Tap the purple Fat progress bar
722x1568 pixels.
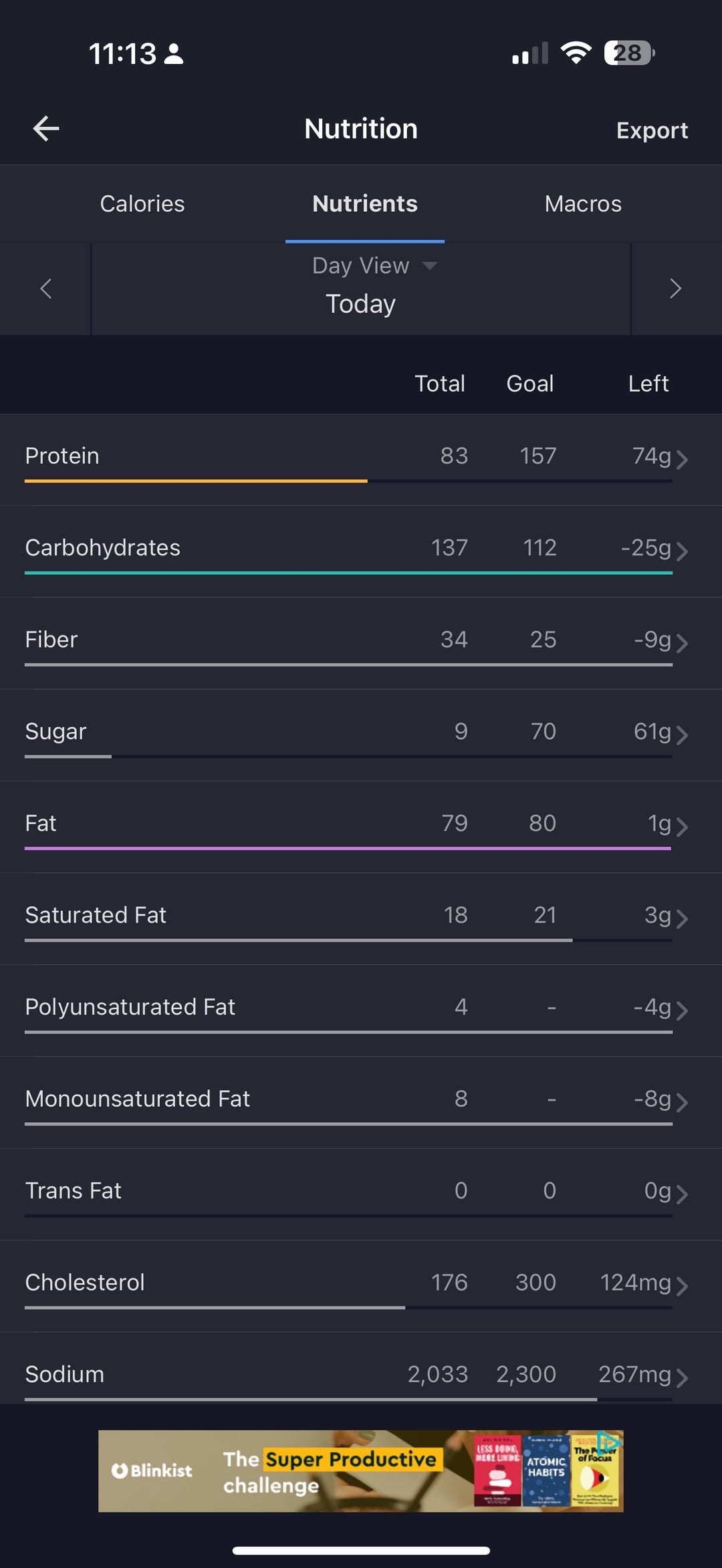(x=348, y=848)
